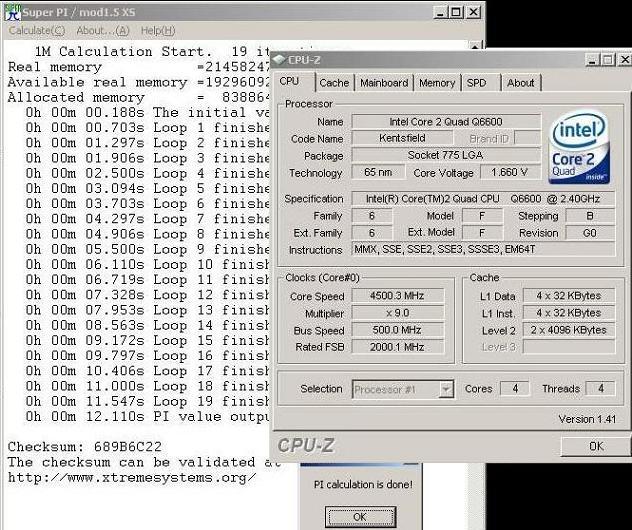Click OK in PI calculation done dialog
Image resolution: width=632 pixels, height=530 pixels.
pyautogui.click(x=360, y=517)
